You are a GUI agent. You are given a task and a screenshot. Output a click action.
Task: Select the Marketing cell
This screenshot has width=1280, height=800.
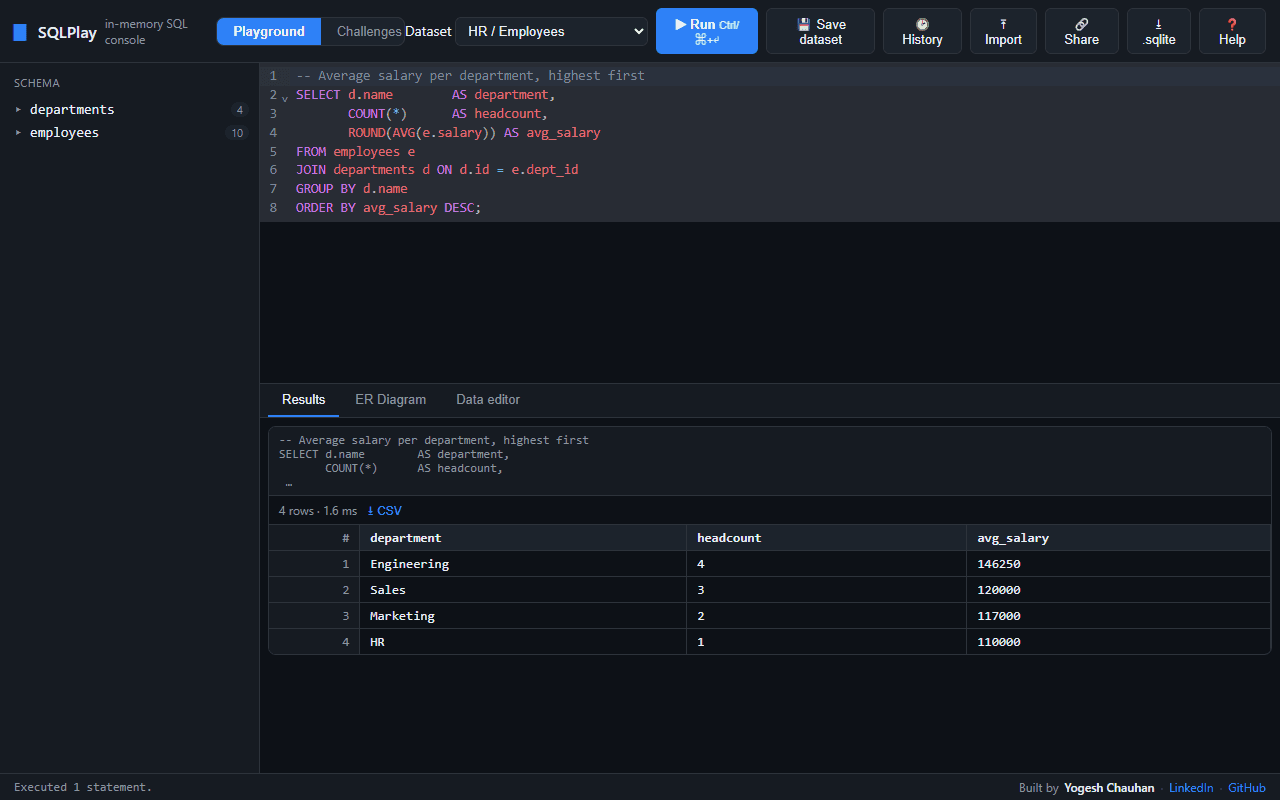pos(523,616)
